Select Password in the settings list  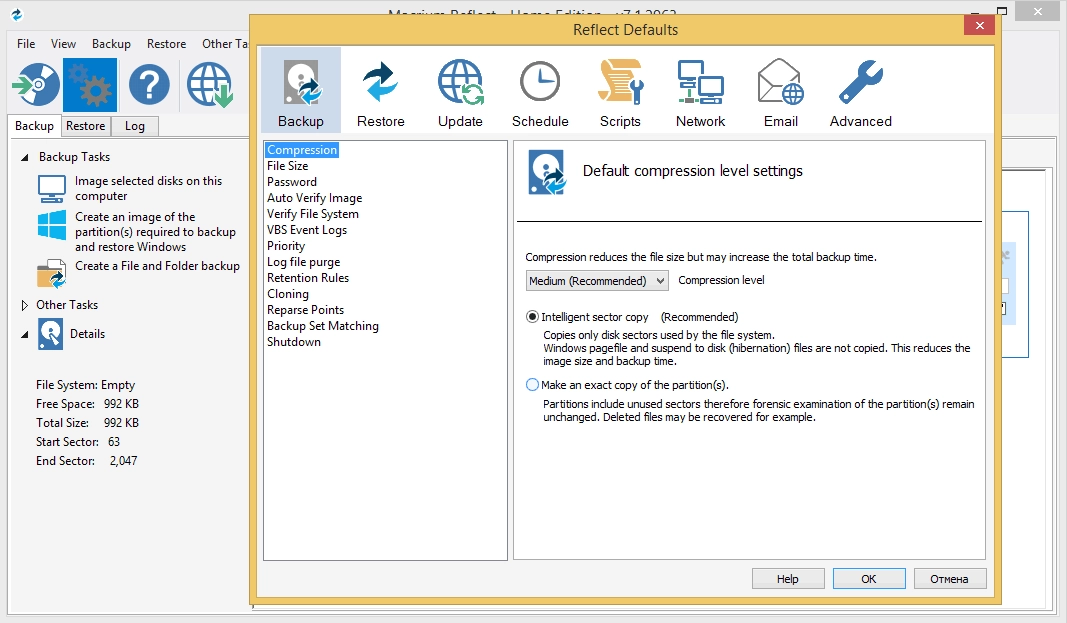pos(291,182)
